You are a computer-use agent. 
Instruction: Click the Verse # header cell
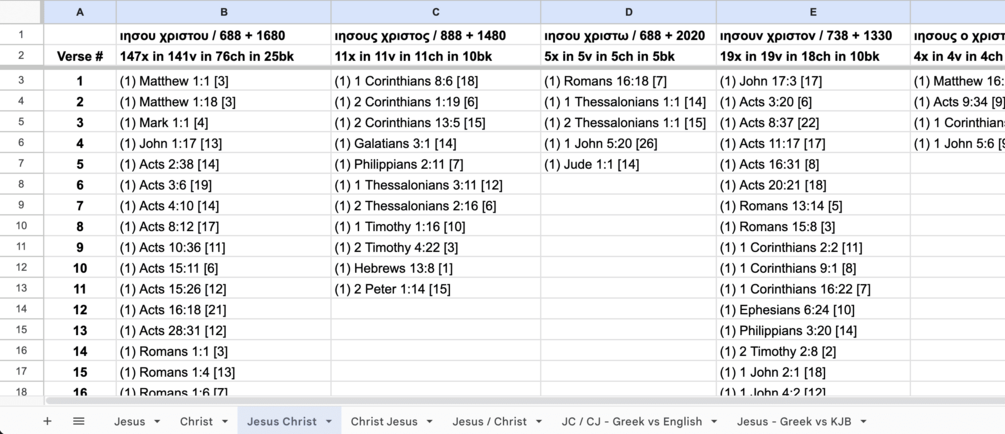80,57
